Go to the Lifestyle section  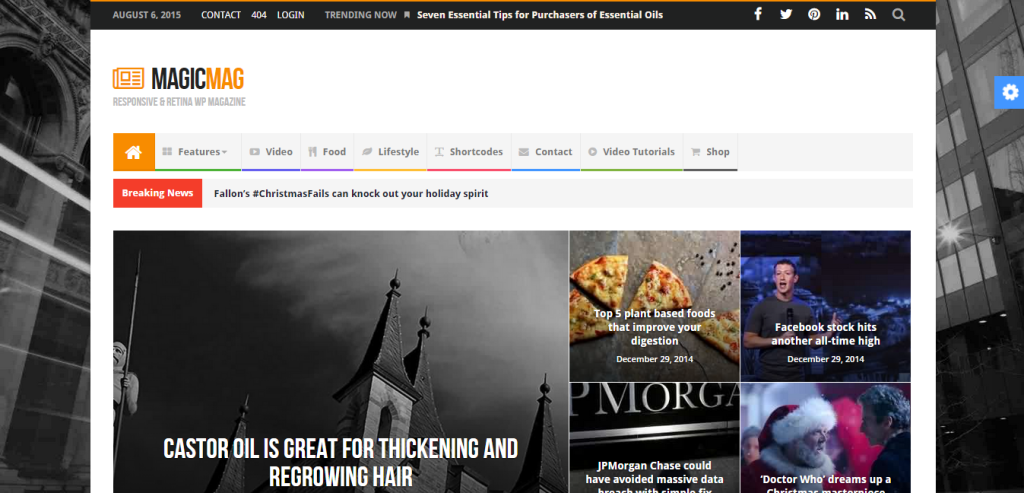coord(390,152)
